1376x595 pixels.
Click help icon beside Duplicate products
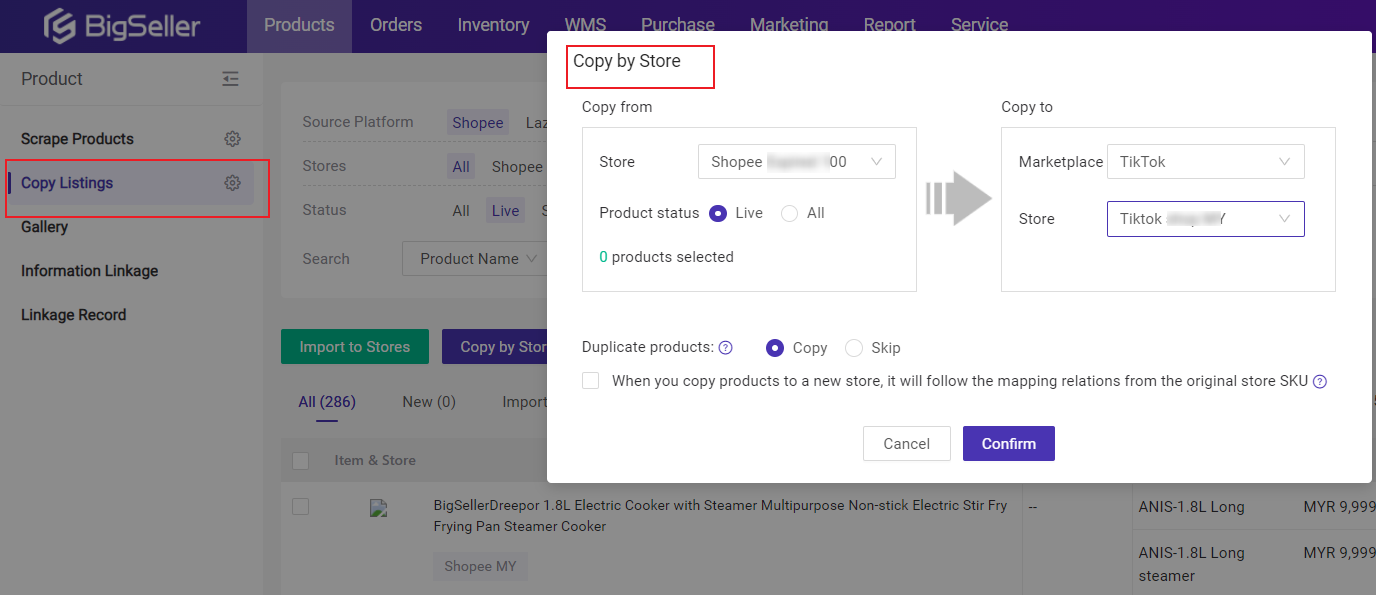coord(726,348)
